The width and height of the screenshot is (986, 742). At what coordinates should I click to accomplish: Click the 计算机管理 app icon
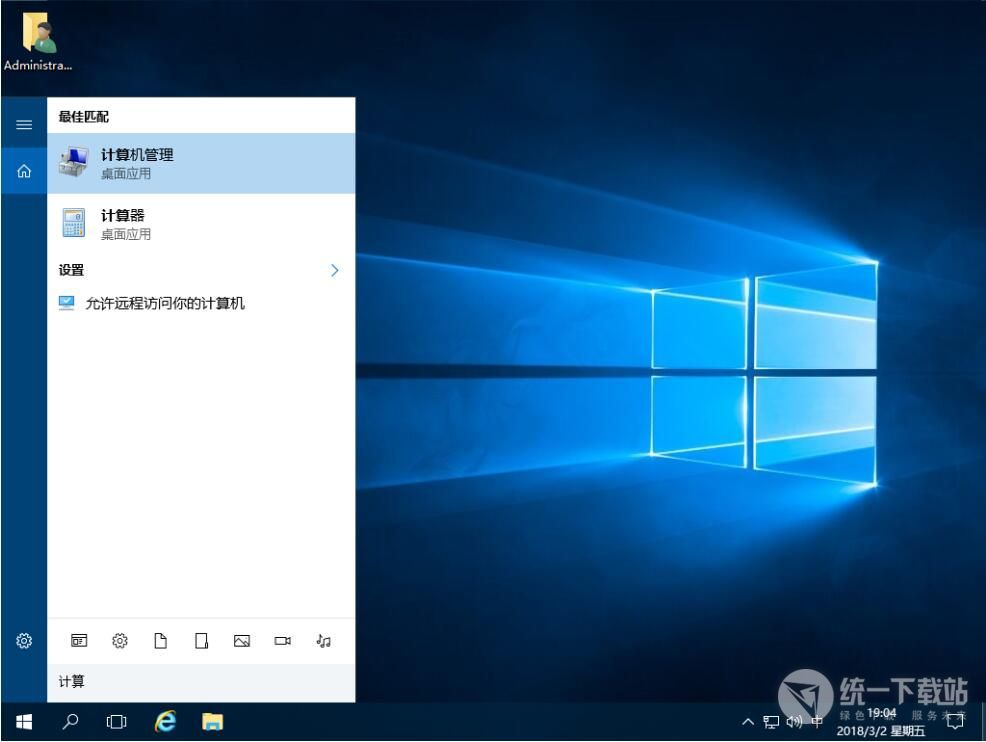coord(74,162)
